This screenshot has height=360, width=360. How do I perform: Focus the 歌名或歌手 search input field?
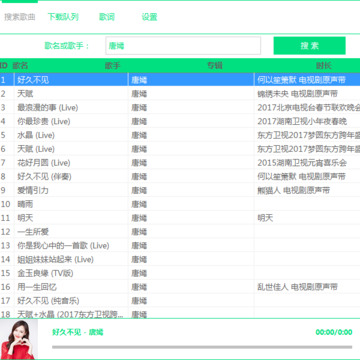pos(183,46)
